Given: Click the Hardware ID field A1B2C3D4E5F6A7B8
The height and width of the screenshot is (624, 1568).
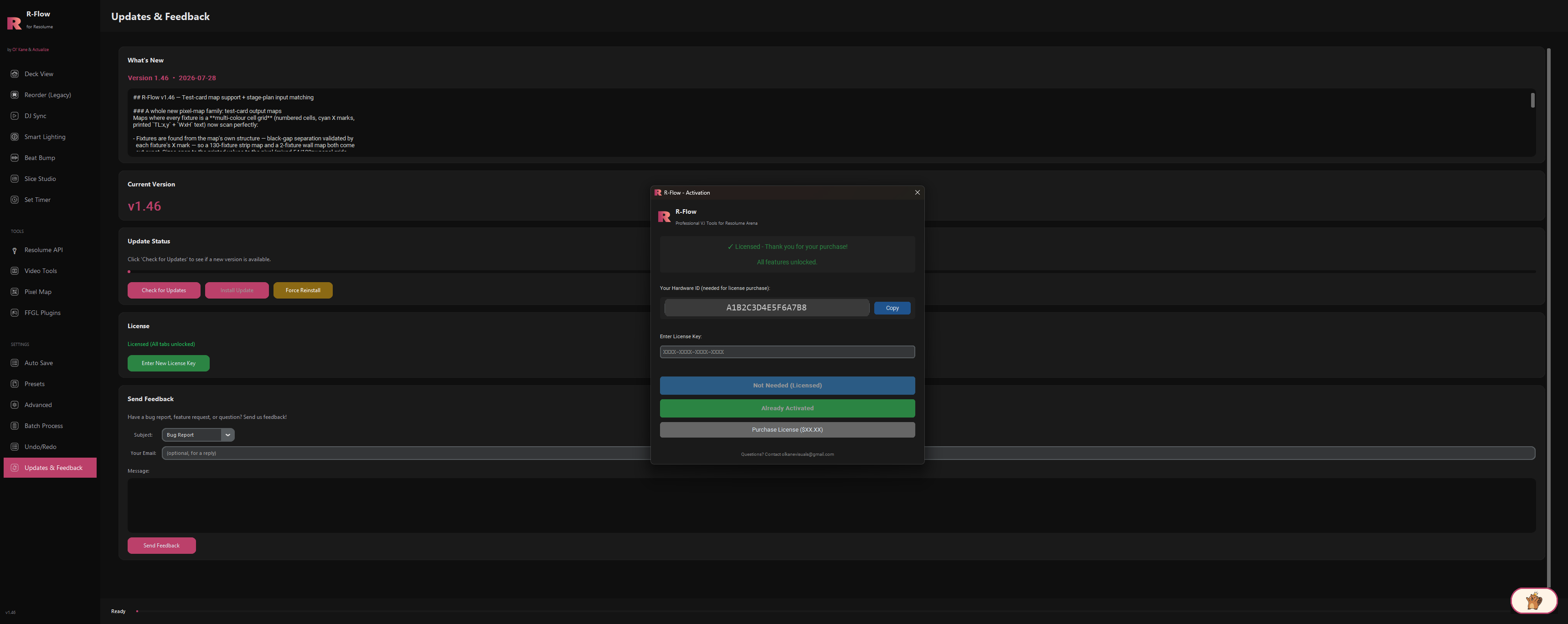Looking at the screenshot, I should pos(766,307).
